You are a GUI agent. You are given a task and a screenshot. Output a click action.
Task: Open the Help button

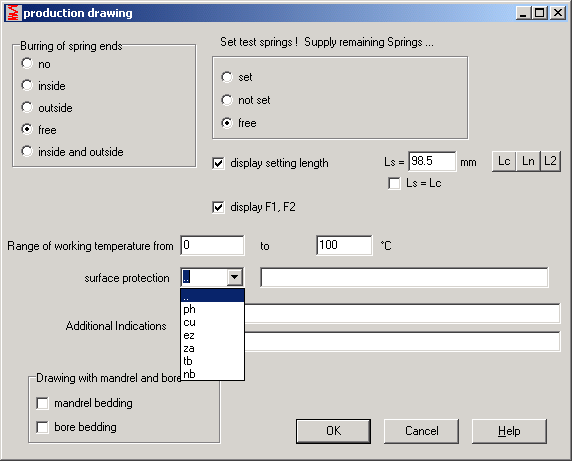tap(509, 431)
